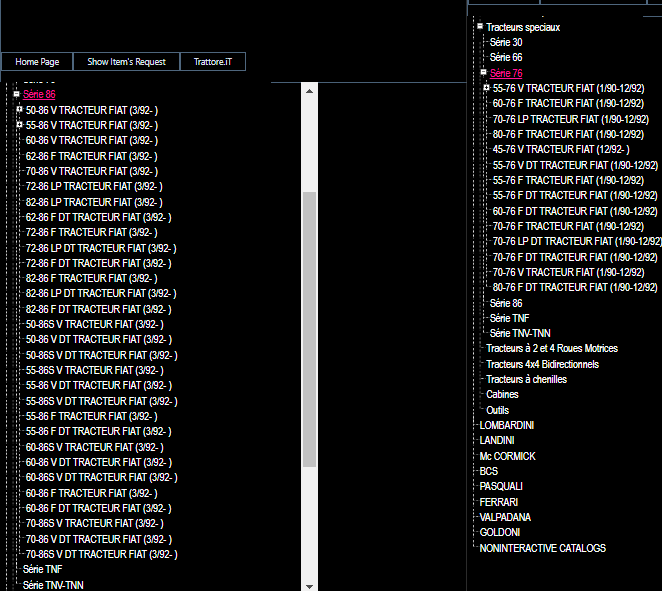The width and height of the screenshot is (662, 591).
Task: Select 55-86S V TRACTEUR FIAT (3/92-)
Action: 95,370
